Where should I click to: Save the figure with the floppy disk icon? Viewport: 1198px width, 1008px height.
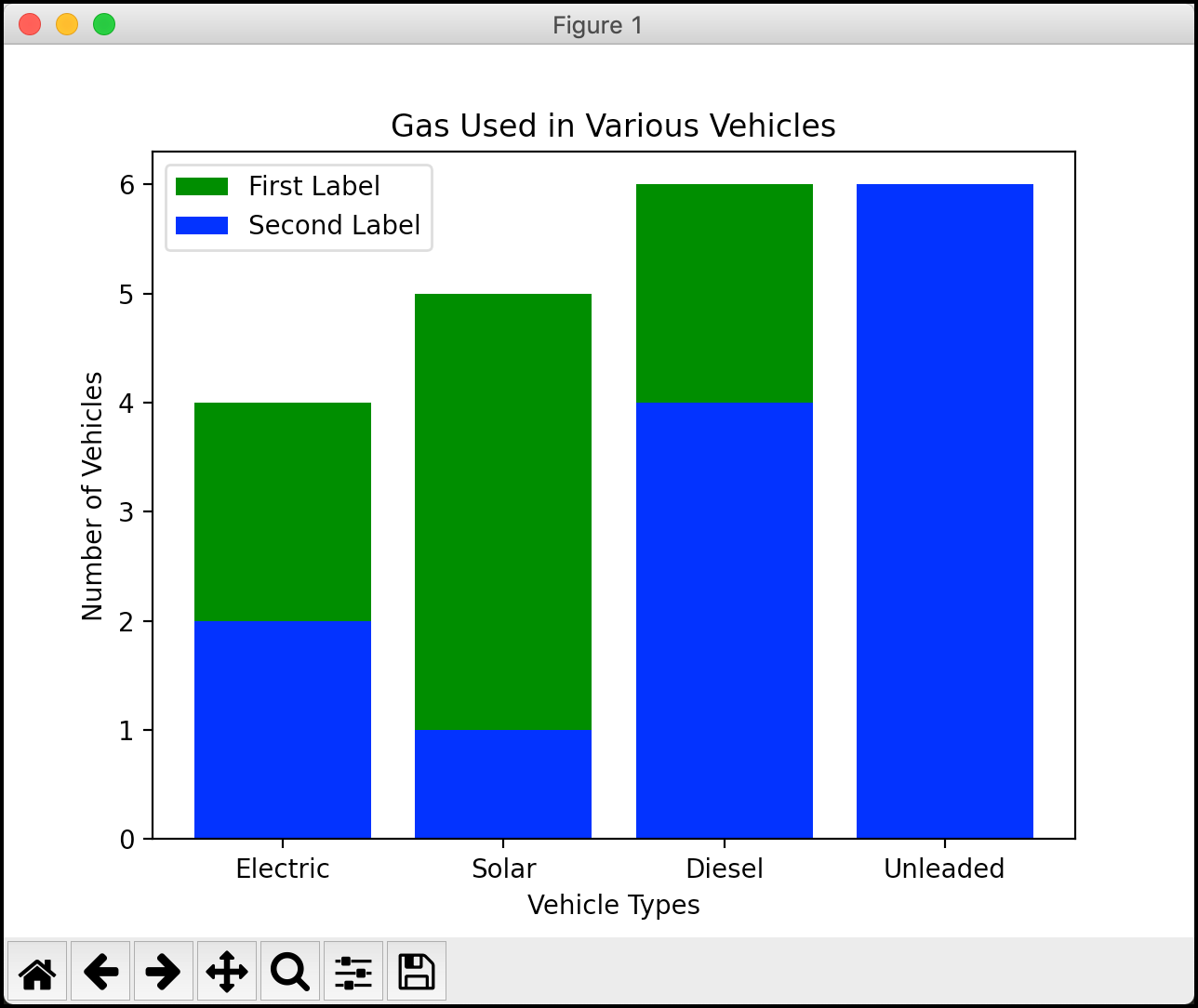click(417, 972)
